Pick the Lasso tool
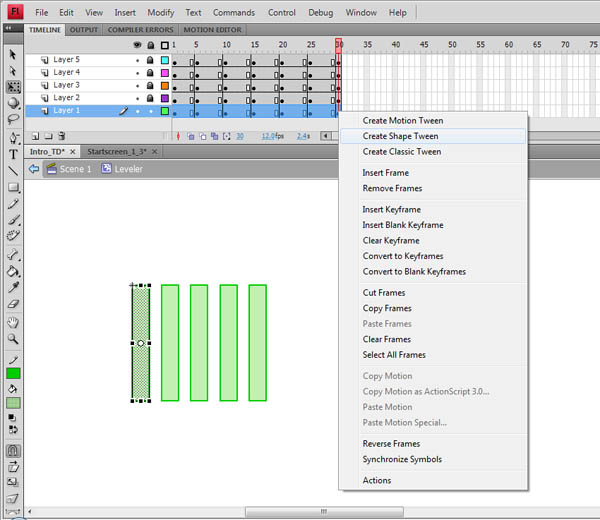The width and height of the screenshot is (600, 520). click(x=13, y=120)
